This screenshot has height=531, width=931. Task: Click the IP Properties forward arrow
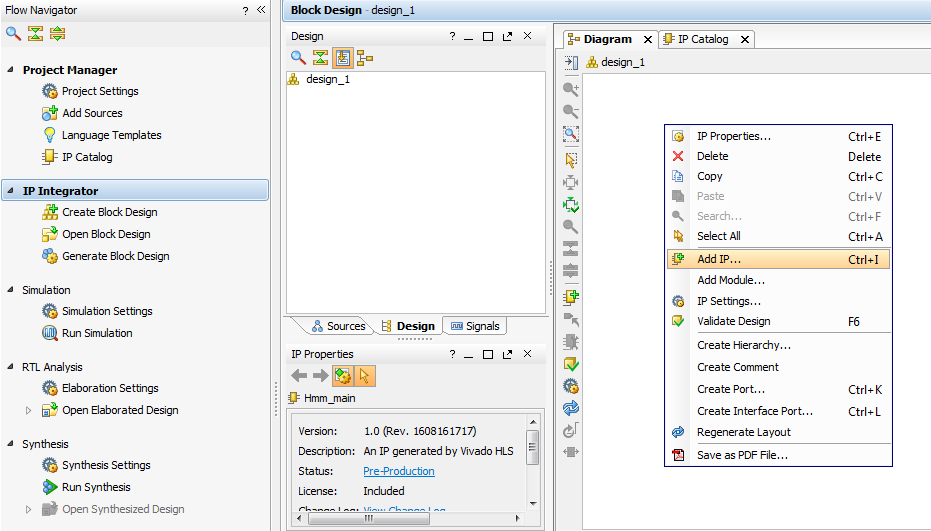click(321, 375)
